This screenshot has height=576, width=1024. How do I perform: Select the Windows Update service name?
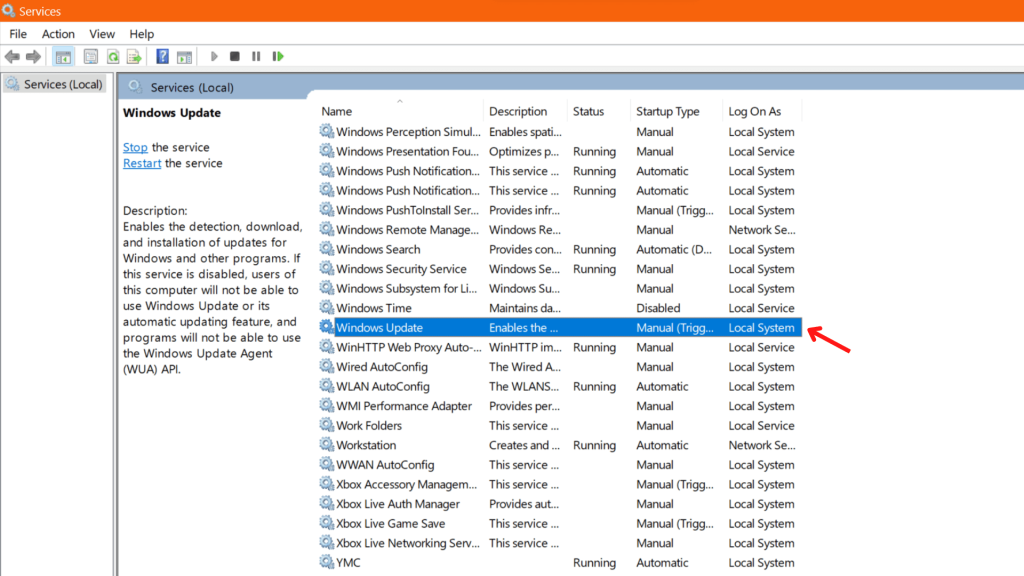[x=379, y=328]
